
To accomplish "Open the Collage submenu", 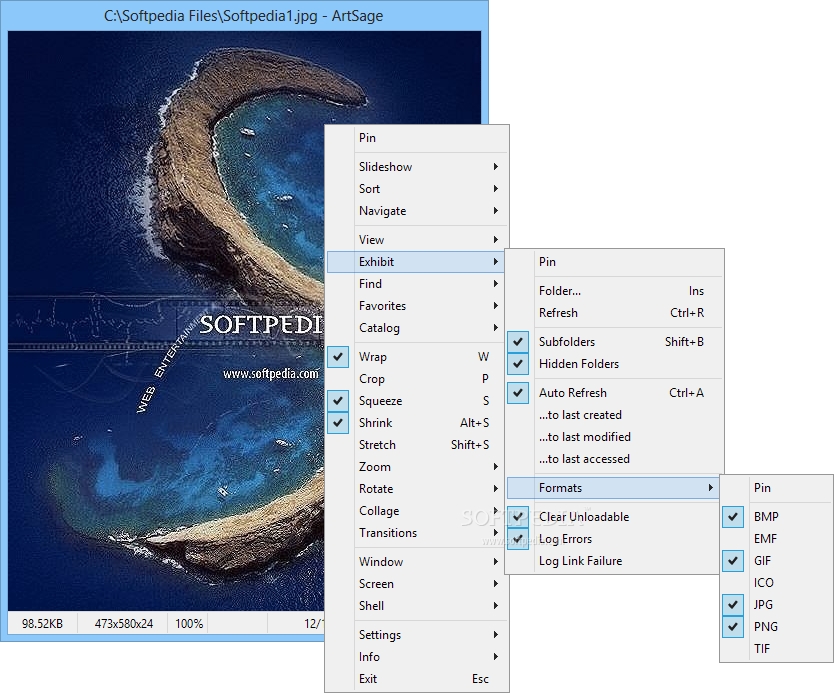I will [416, 511].
